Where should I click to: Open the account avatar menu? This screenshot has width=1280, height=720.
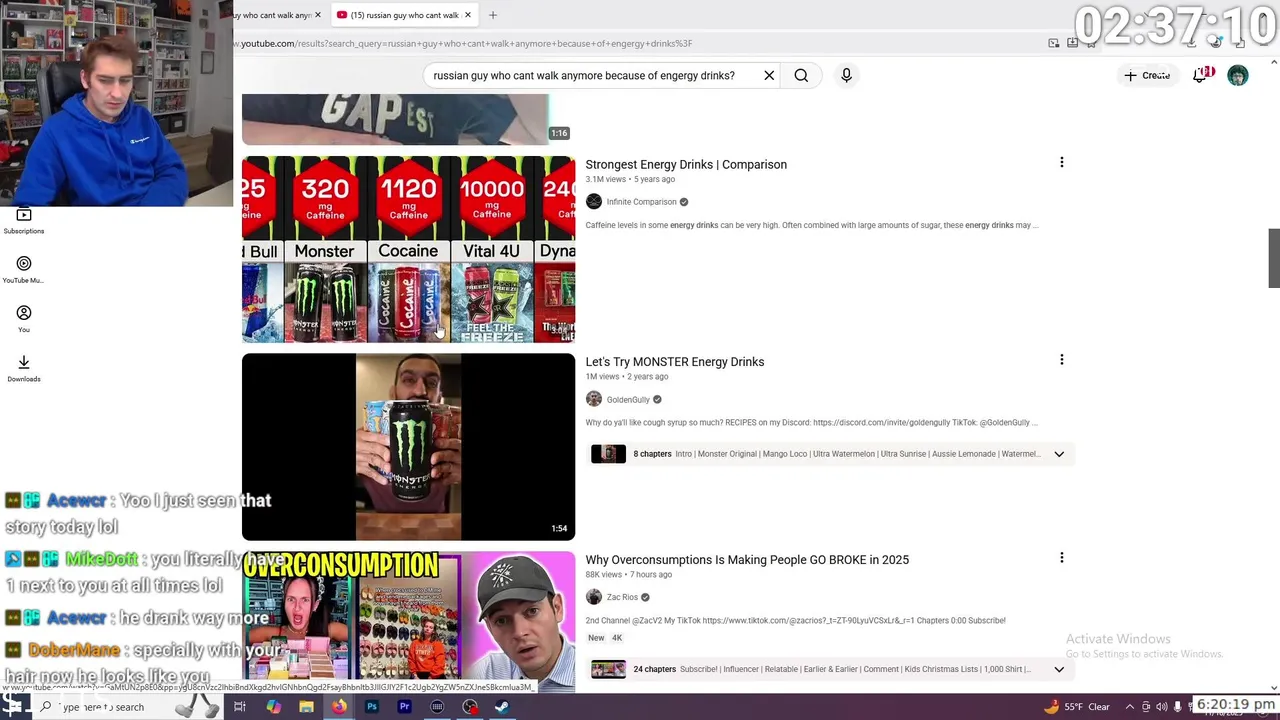(1238, 75)
